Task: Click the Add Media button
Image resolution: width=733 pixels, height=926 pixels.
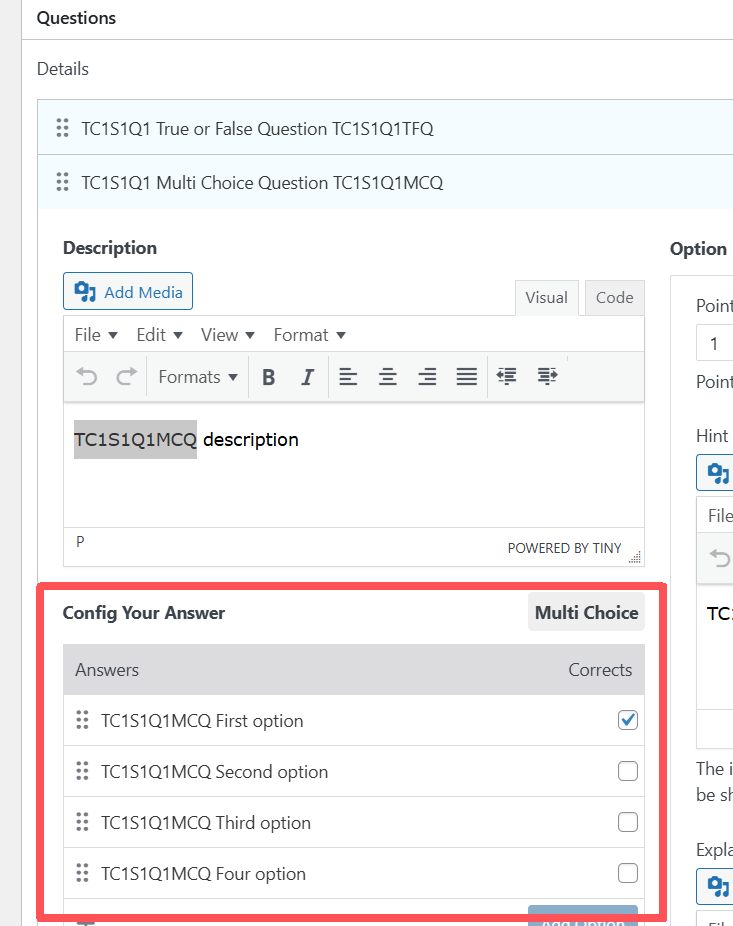Action: [x=128, y=292]
